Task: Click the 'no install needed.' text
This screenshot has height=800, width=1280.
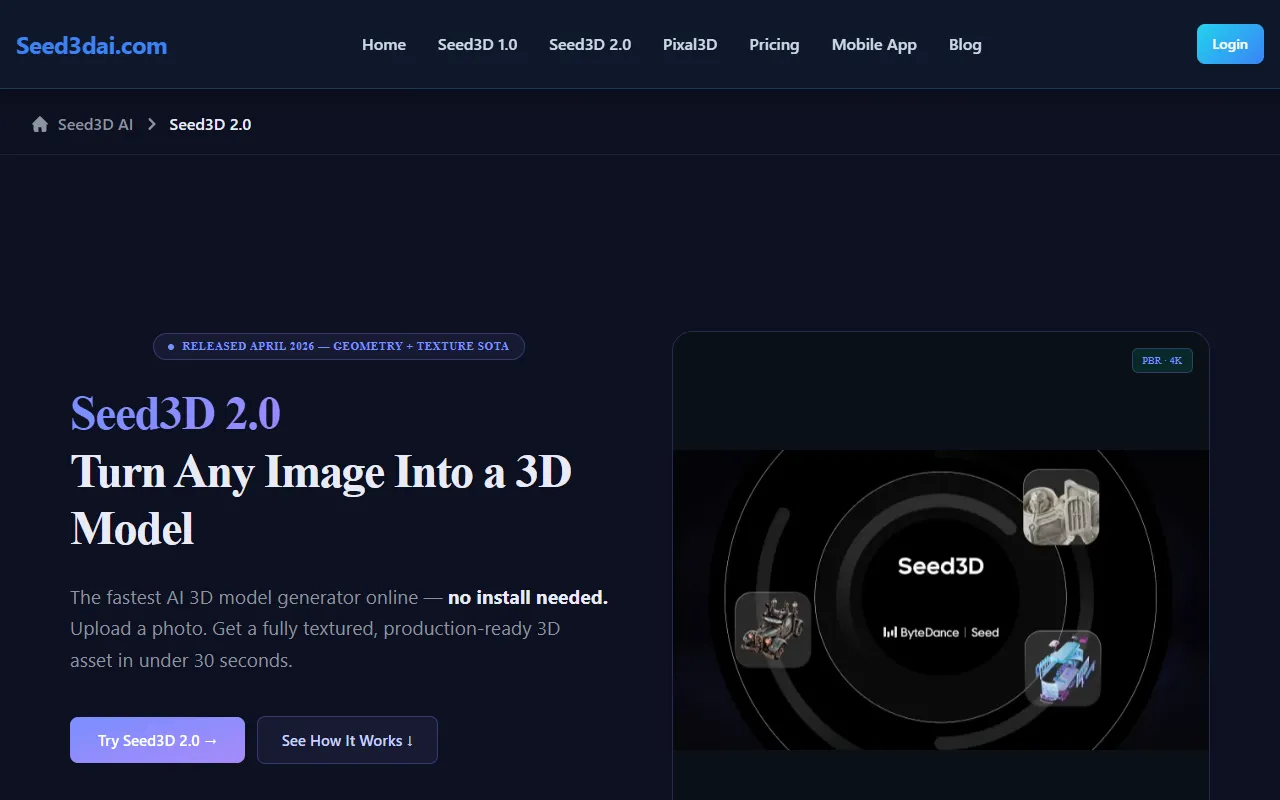Action: point(528,598)
